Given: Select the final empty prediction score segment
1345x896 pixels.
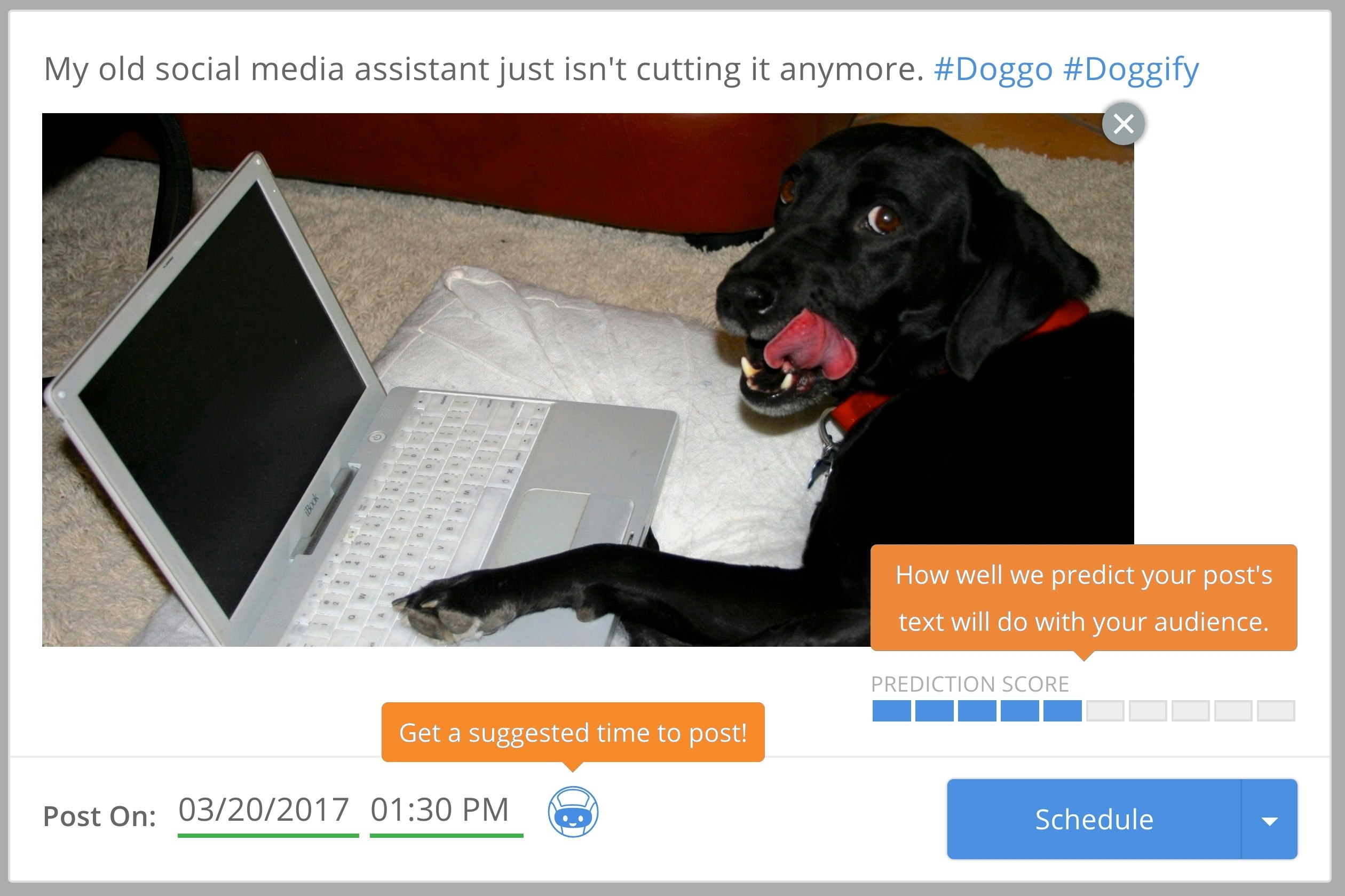Looking at the screenshot, I should 1276,711.
